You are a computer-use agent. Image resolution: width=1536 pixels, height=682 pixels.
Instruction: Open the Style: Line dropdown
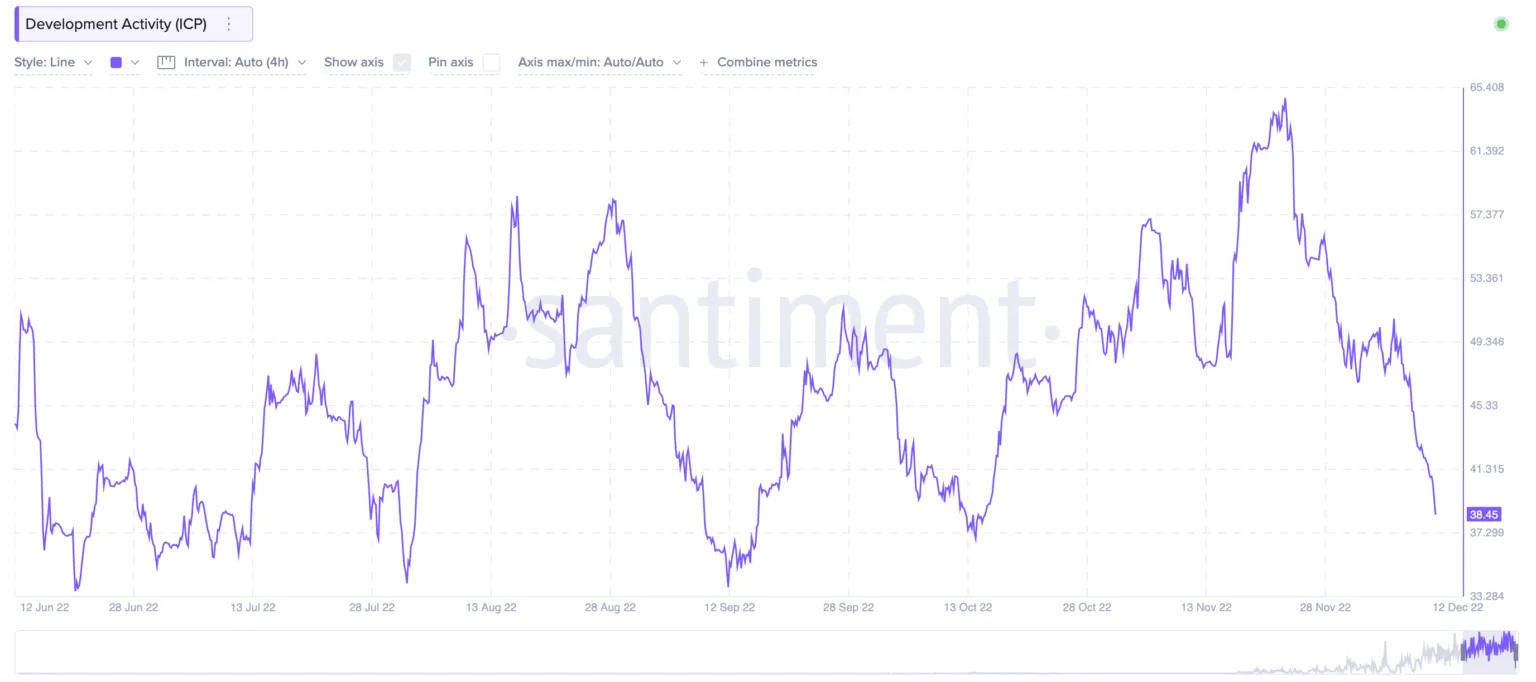[x=53, y=62]
